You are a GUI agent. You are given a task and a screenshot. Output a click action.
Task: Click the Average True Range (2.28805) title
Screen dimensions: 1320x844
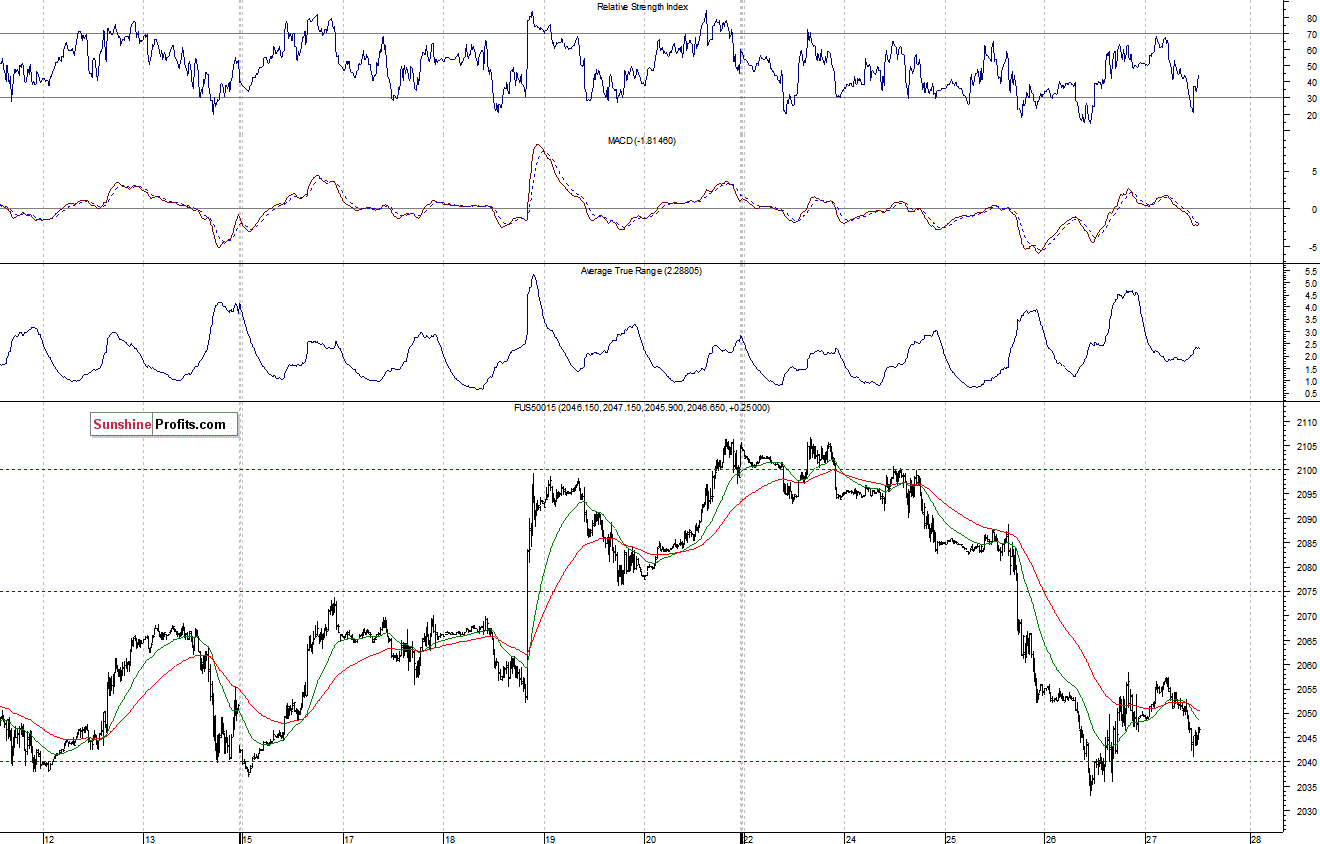point(641,271)
